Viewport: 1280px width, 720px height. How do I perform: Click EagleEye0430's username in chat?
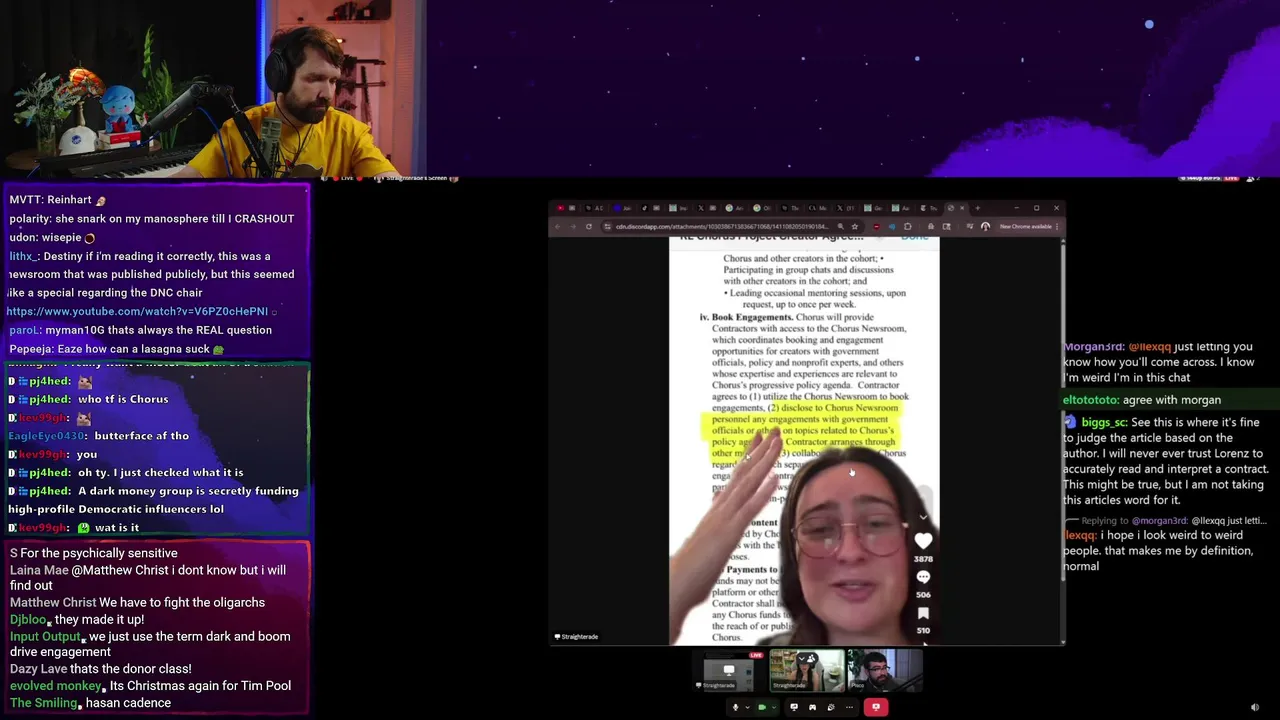[47, 436]
